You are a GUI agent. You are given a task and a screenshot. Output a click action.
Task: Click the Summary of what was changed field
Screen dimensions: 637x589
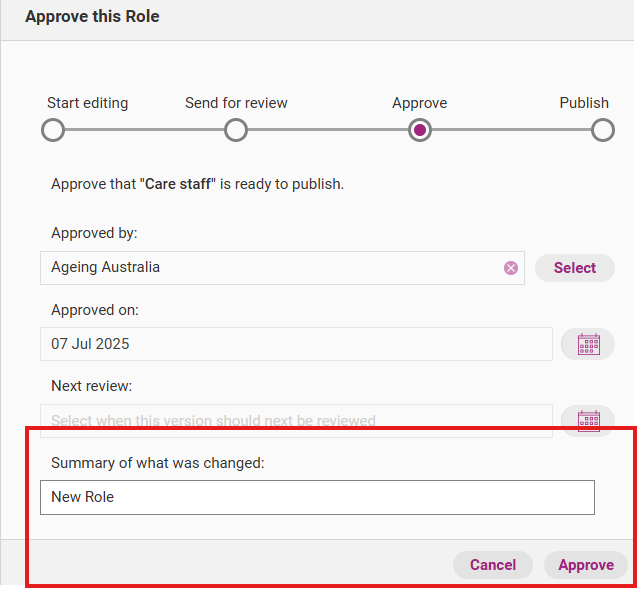(317, 497)
